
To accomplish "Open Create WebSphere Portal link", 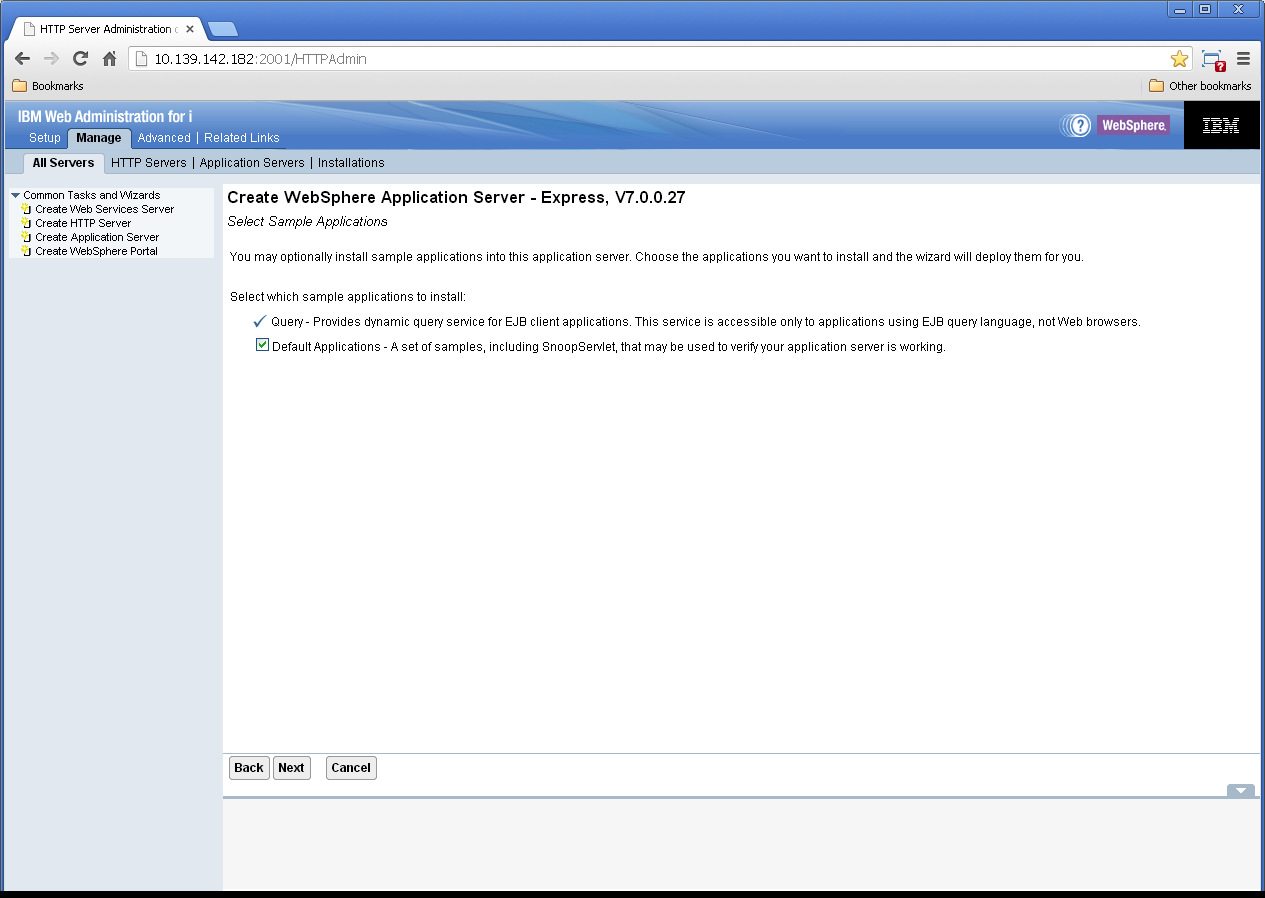I will tap(96, 251).
